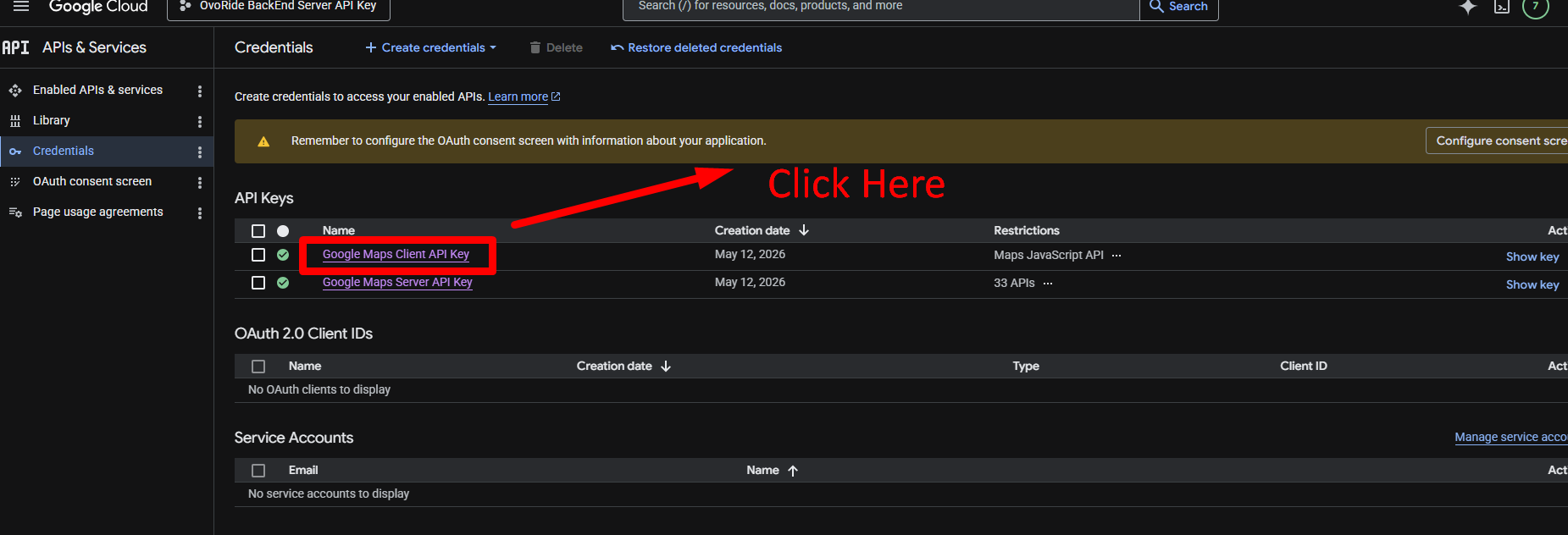Click the Service Accounts Email column header
Image resolution: width=1568 pixels, height=535 pixels.
point(303,470)
